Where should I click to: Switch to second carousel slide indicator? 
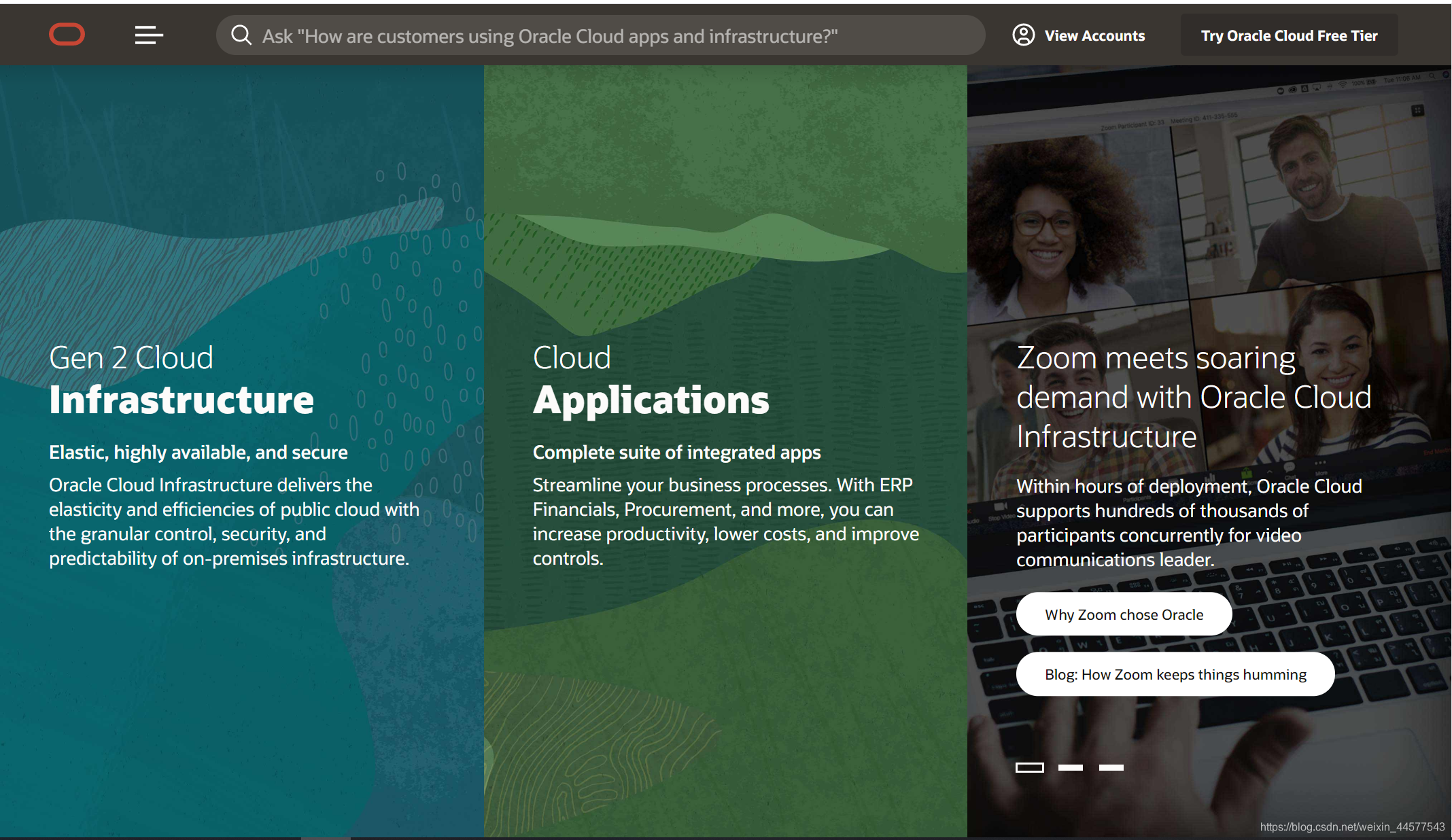click(x=1070, y=767)
